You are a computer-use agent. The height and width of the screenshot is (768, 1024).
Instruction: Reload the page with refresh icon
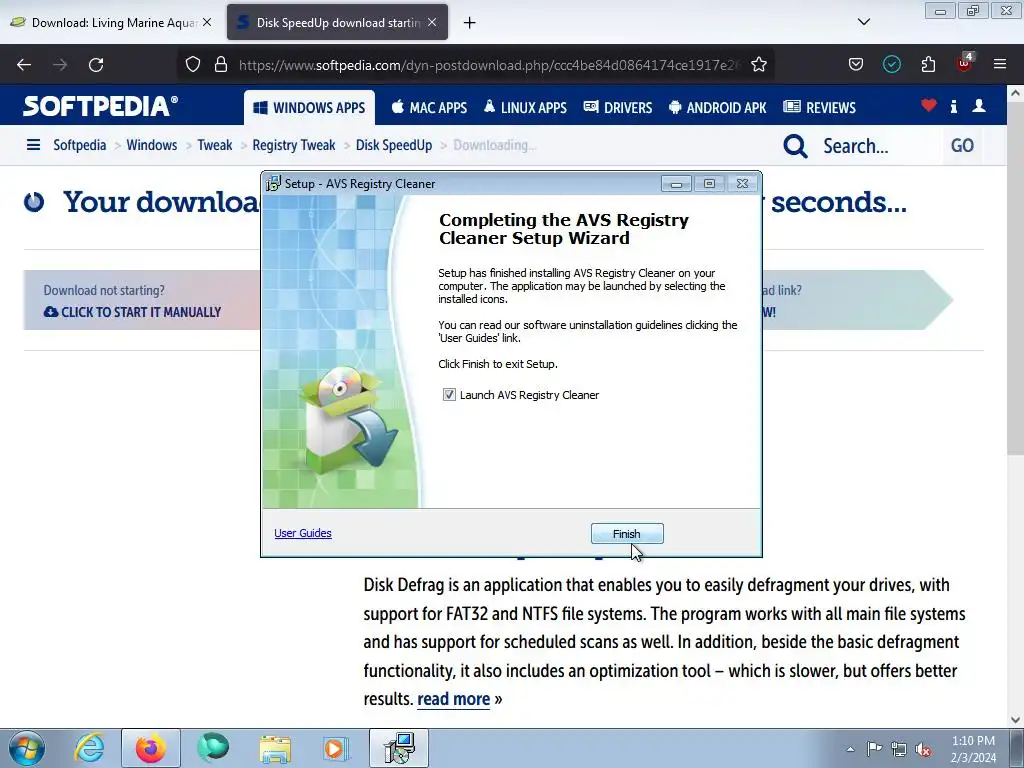pos(96,65)
